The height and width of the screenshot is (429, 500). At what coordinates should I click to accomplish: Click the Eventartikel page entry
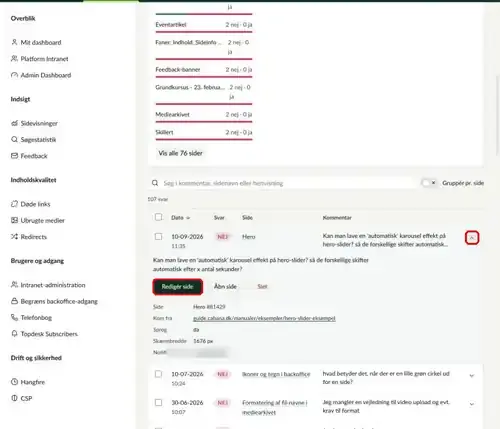171,25
